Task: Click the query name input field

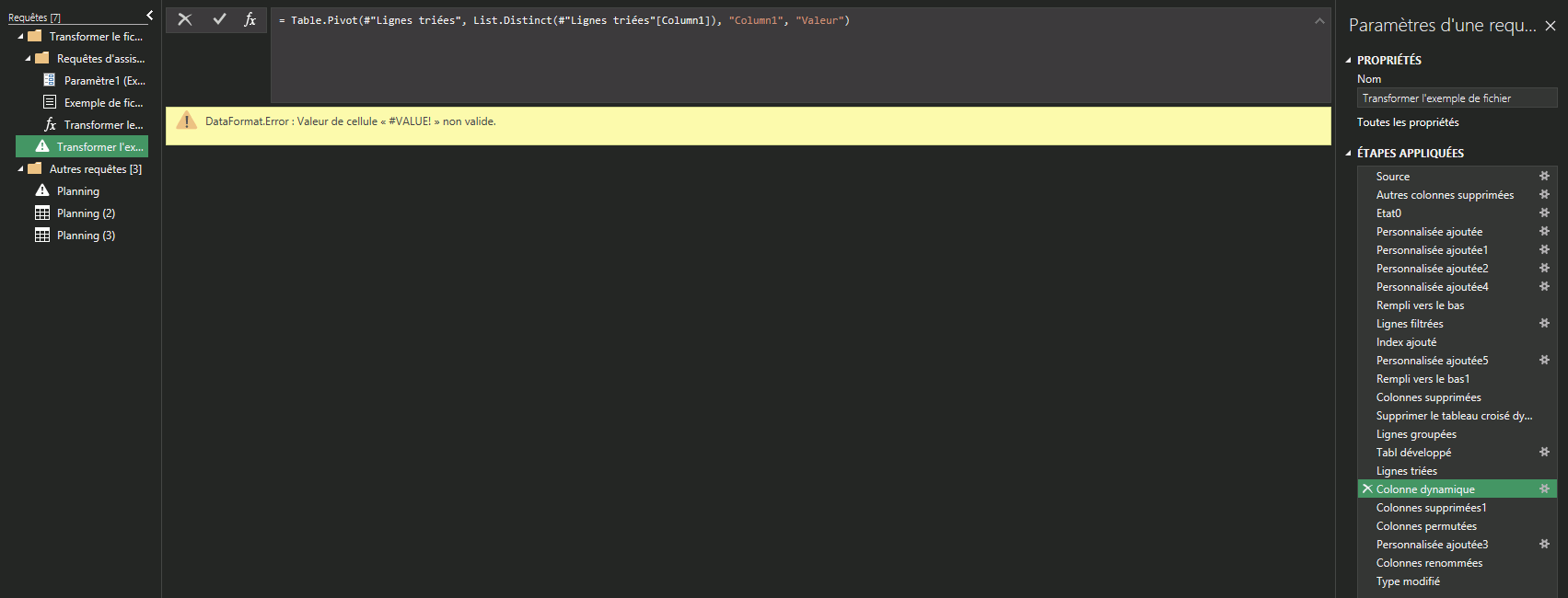Action: point(1457,98)
